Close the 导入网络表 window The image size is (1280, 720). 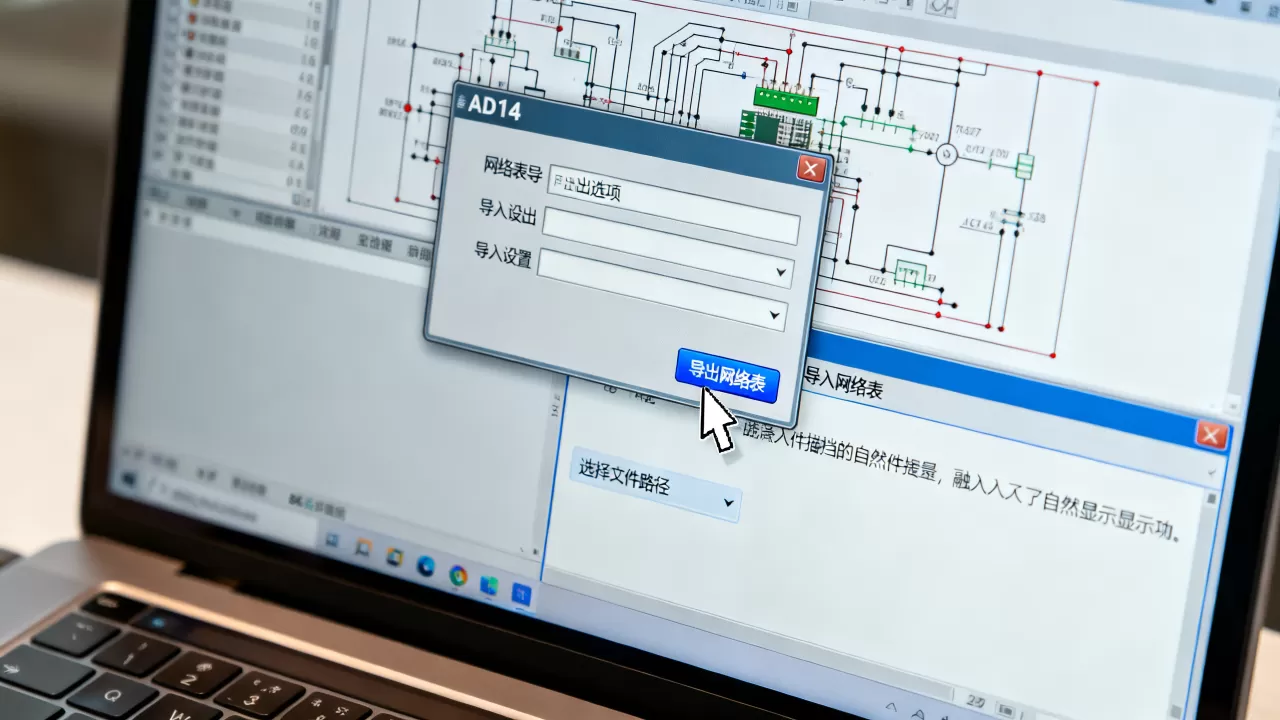click(1212, 436)
